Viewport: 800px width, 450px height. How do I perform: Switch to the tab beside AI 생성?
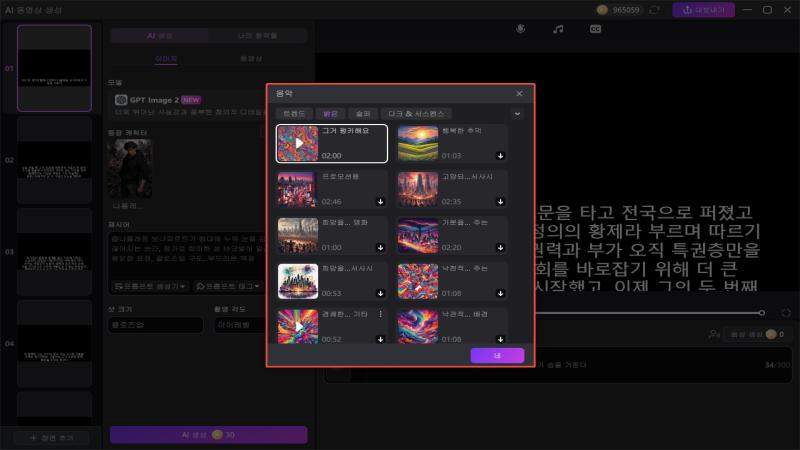[x=258, y=36]
